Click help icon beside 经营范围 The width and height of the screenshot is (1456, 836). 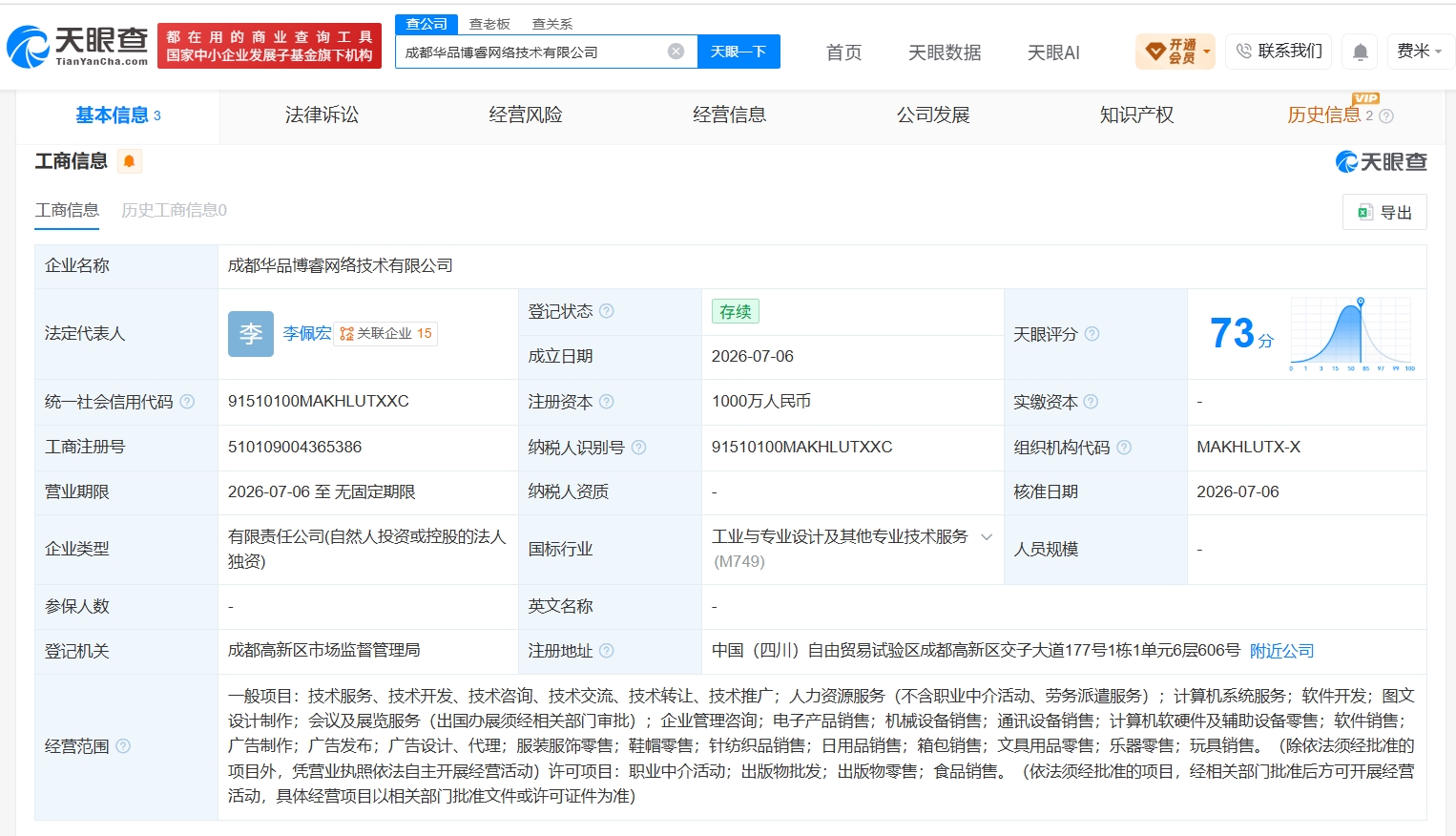123,746
